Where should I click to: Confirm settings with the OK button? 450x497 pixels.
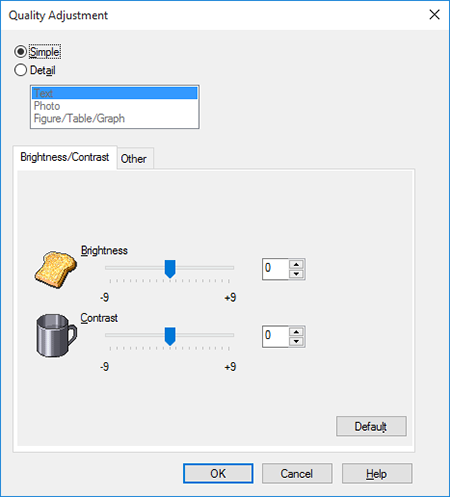pos(218,473)
